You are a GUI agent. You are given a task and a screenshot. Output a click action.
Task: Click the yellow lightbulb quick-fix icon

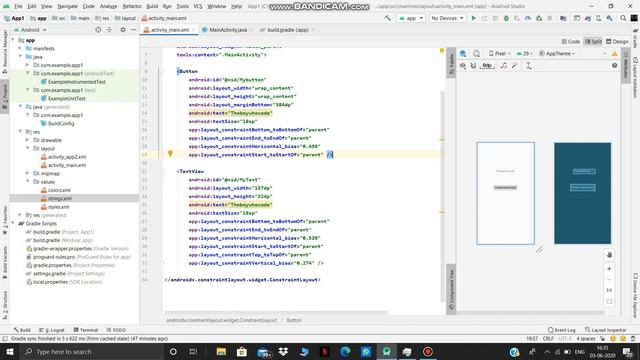(x=170, y=153)
